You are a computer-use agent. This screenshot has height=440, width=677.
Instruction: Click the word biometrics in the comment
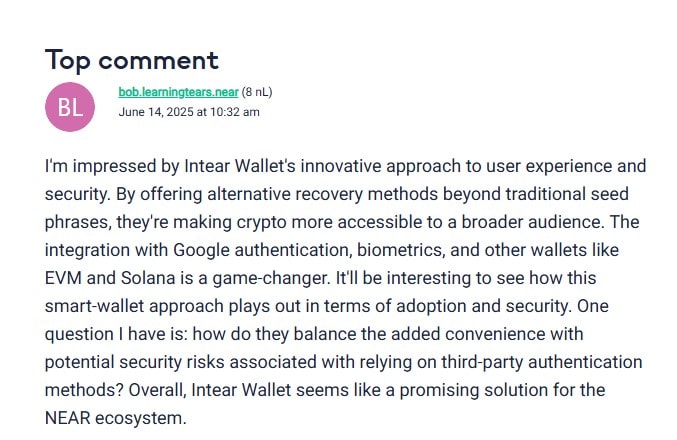pyautogui.click(x=401, y=250)
